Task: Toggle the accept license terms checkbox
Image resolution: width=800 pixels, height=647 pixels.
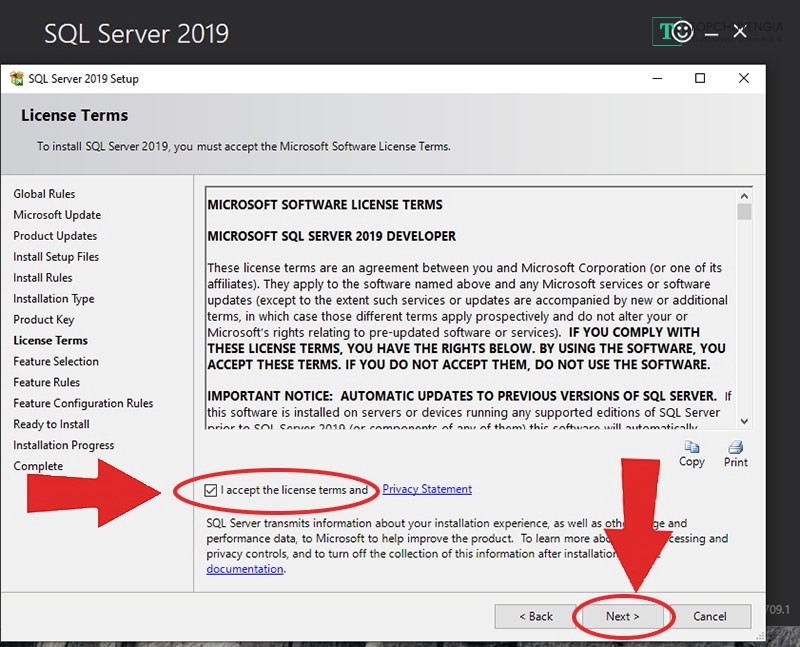Action: point(209,490)
